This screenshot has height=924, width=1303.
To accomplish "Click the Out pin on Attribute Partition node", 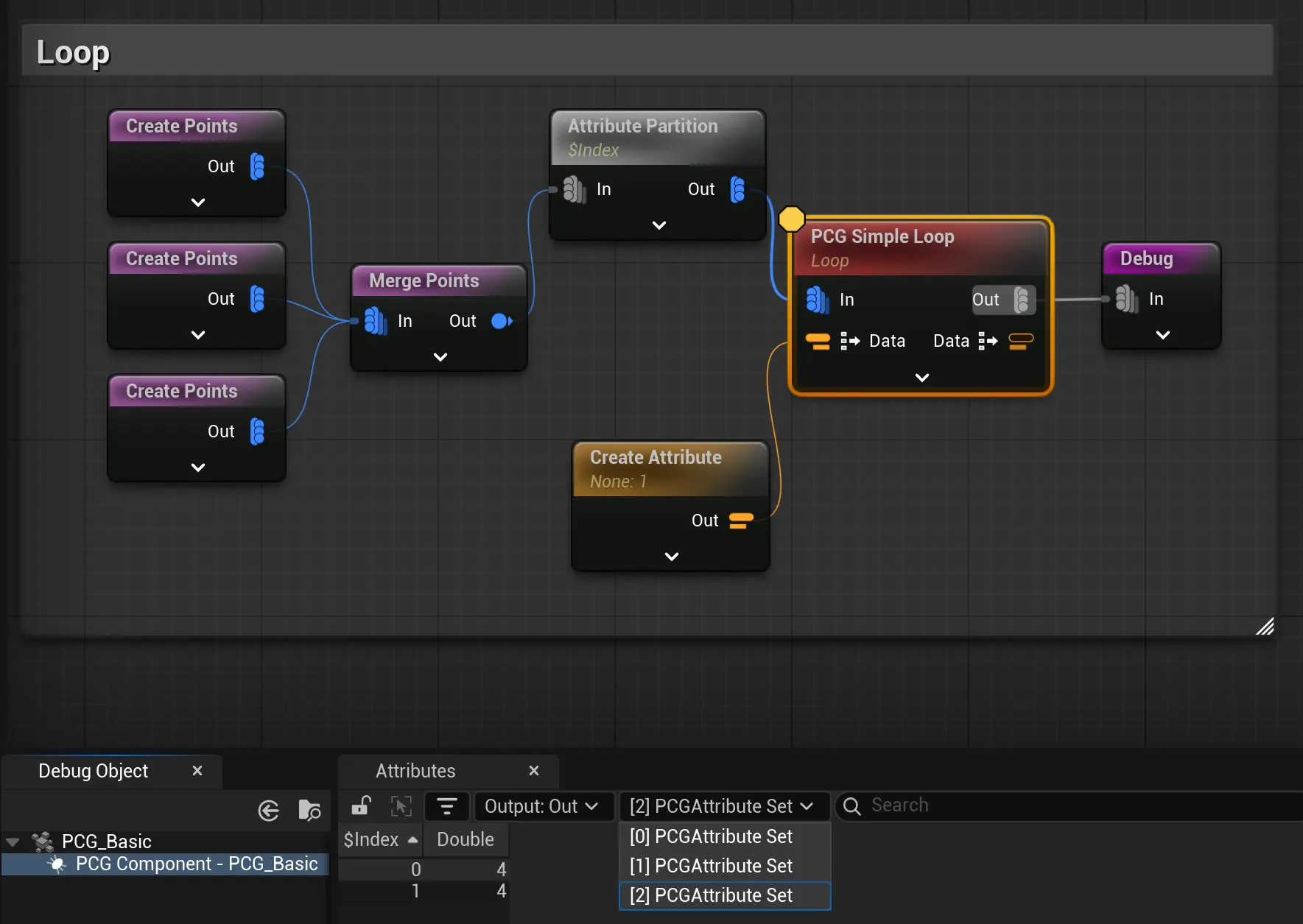I will pos(737,189).
